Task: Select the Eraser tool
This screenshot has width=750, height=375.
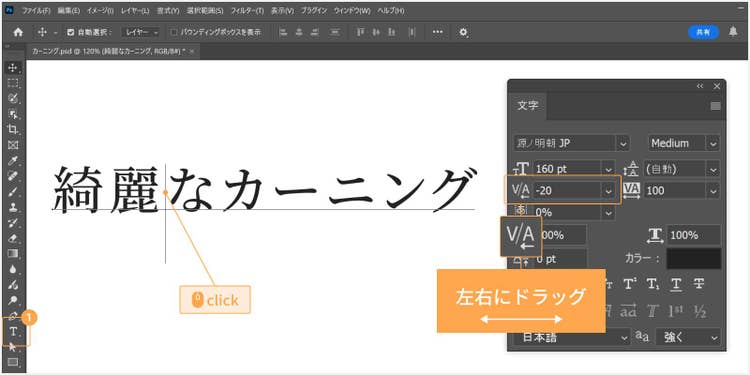Action: coord(13,238)
